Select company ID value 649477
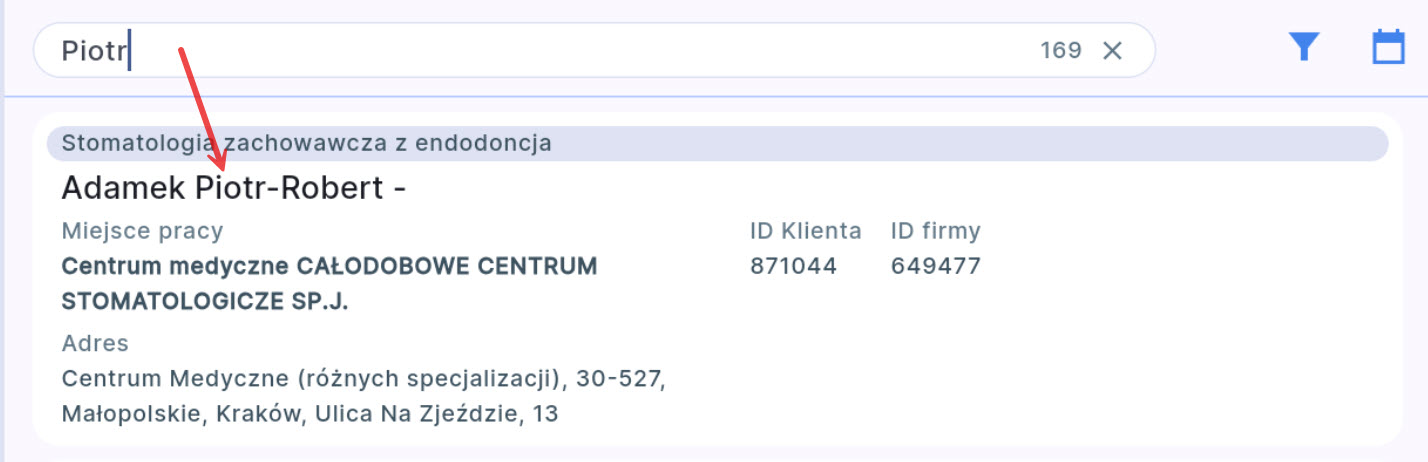Screen dimensions: 1428x462 (935, 267)
